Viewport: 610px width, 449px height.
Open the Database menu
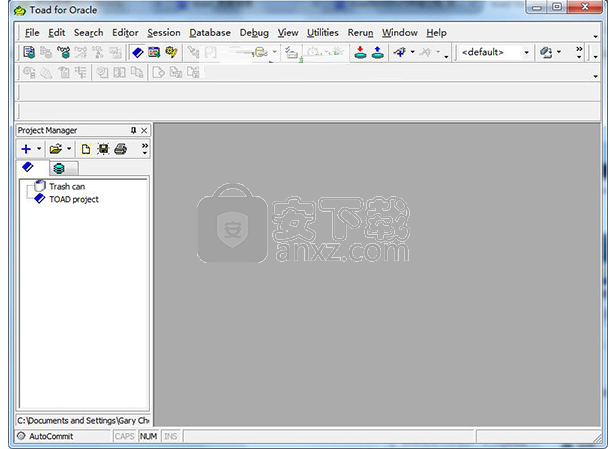point(210,33)
